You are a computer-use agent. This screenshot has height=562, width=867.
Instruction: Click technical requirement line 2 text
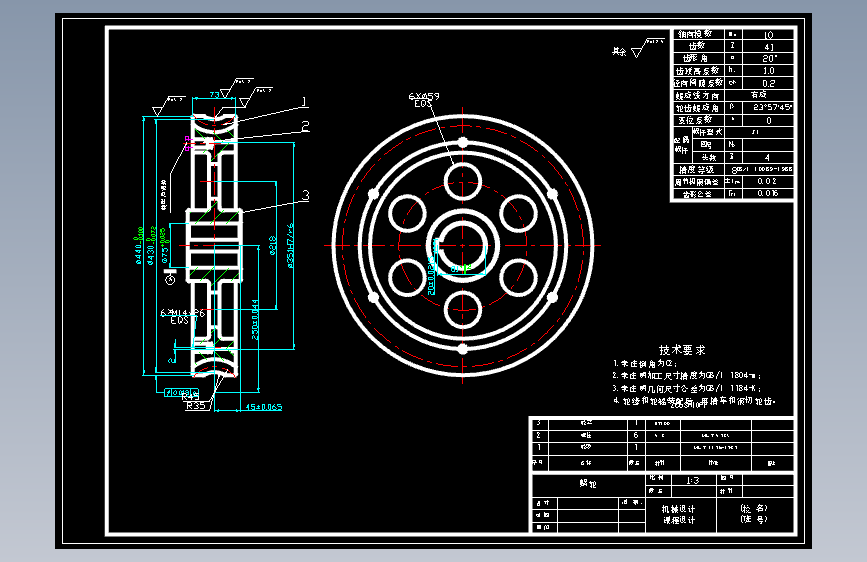pyautogui.click(x=687, y=376)
